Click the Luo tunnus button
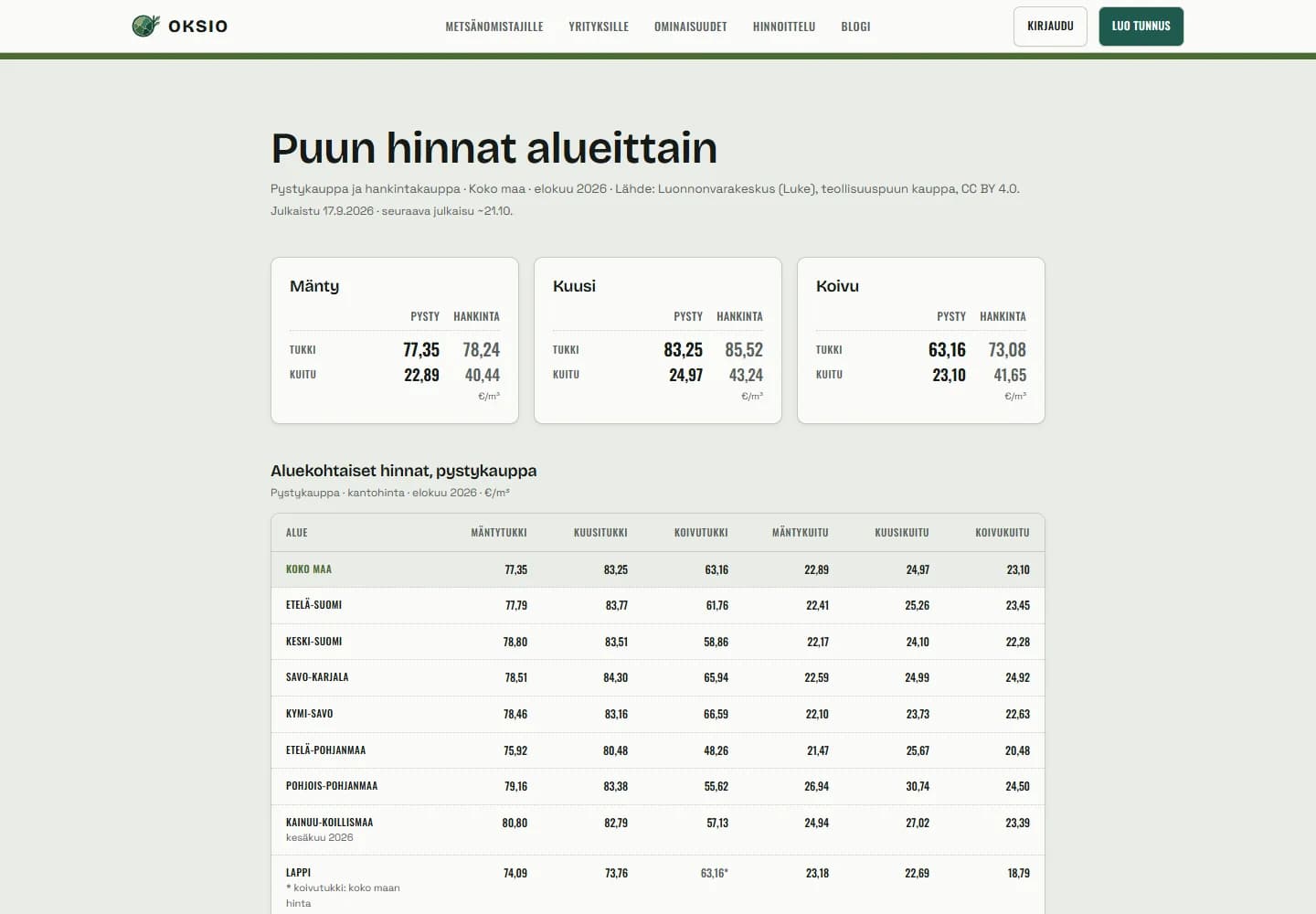 coord(1141,27)
